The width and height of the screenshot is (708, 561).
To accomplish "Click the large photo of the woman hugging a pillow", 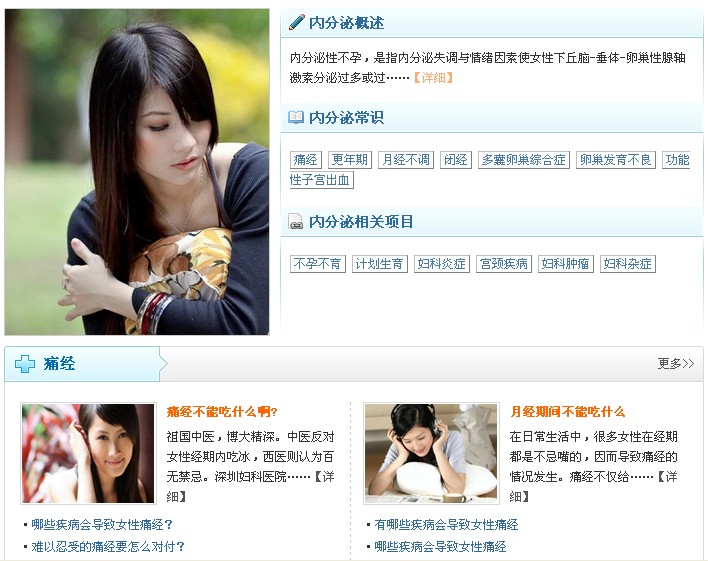I will pyautogui.click(x=137, y=172).
